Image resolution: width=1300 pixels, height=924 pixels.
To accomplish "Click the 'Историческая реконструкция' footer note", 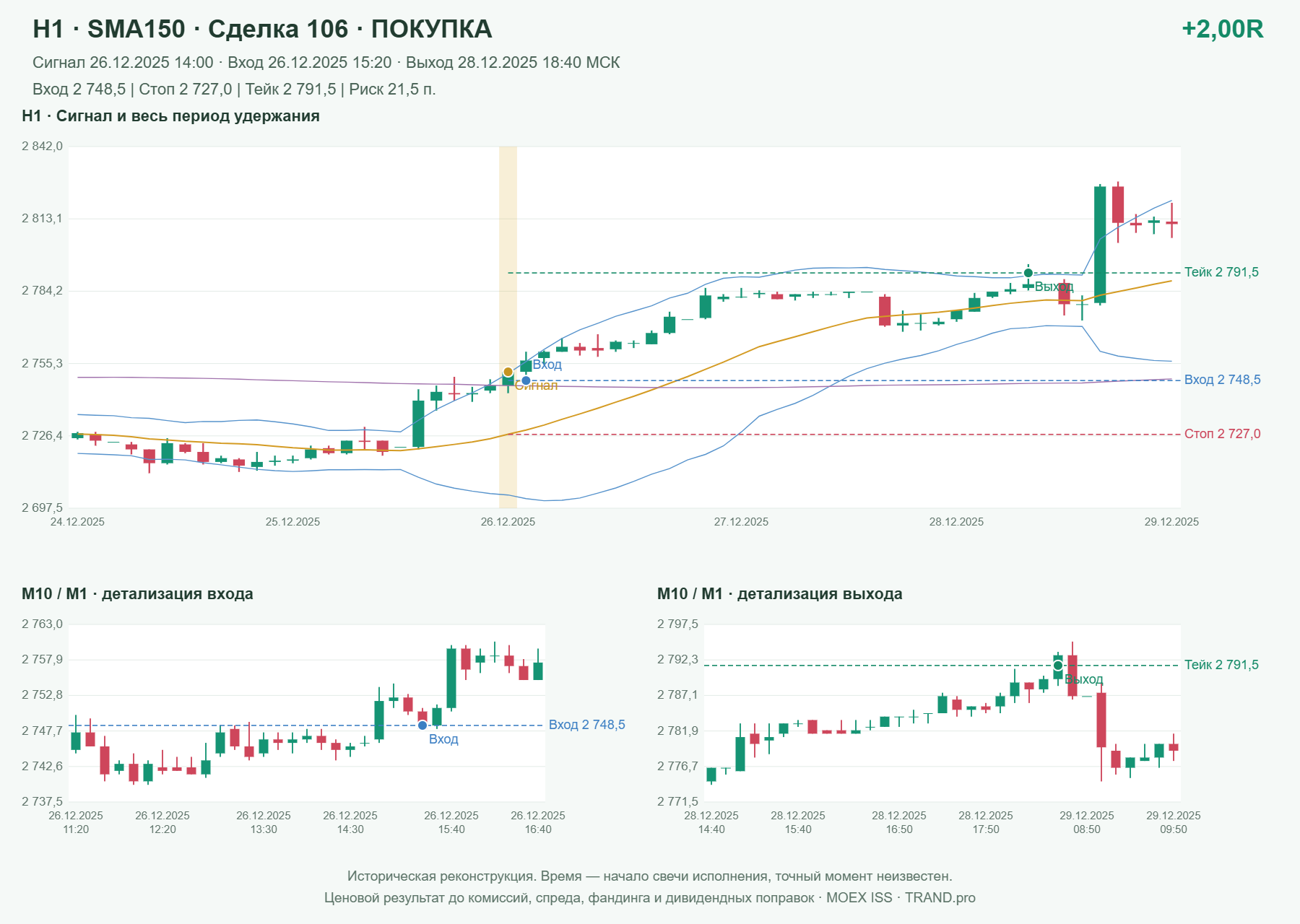I will pyautogui.click(x=650, y=876).
